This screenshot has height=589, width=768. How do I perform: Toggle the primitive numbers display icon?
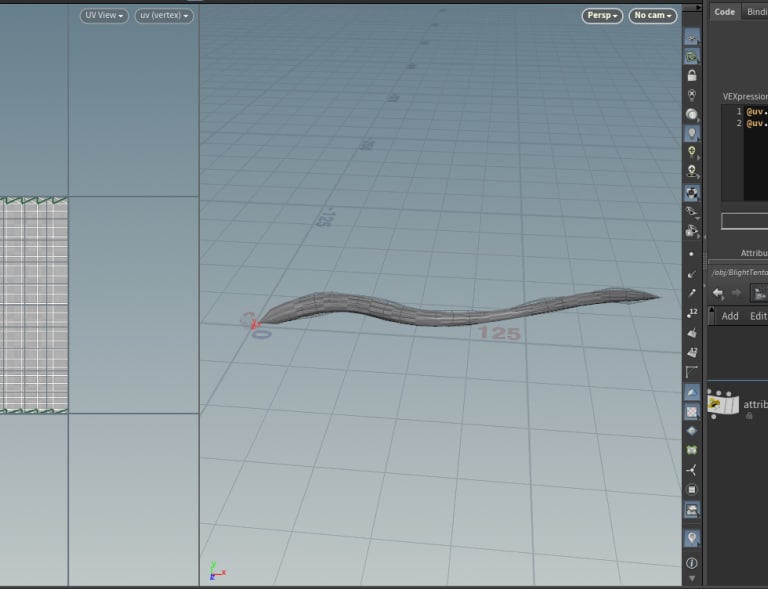pos(692,353)
